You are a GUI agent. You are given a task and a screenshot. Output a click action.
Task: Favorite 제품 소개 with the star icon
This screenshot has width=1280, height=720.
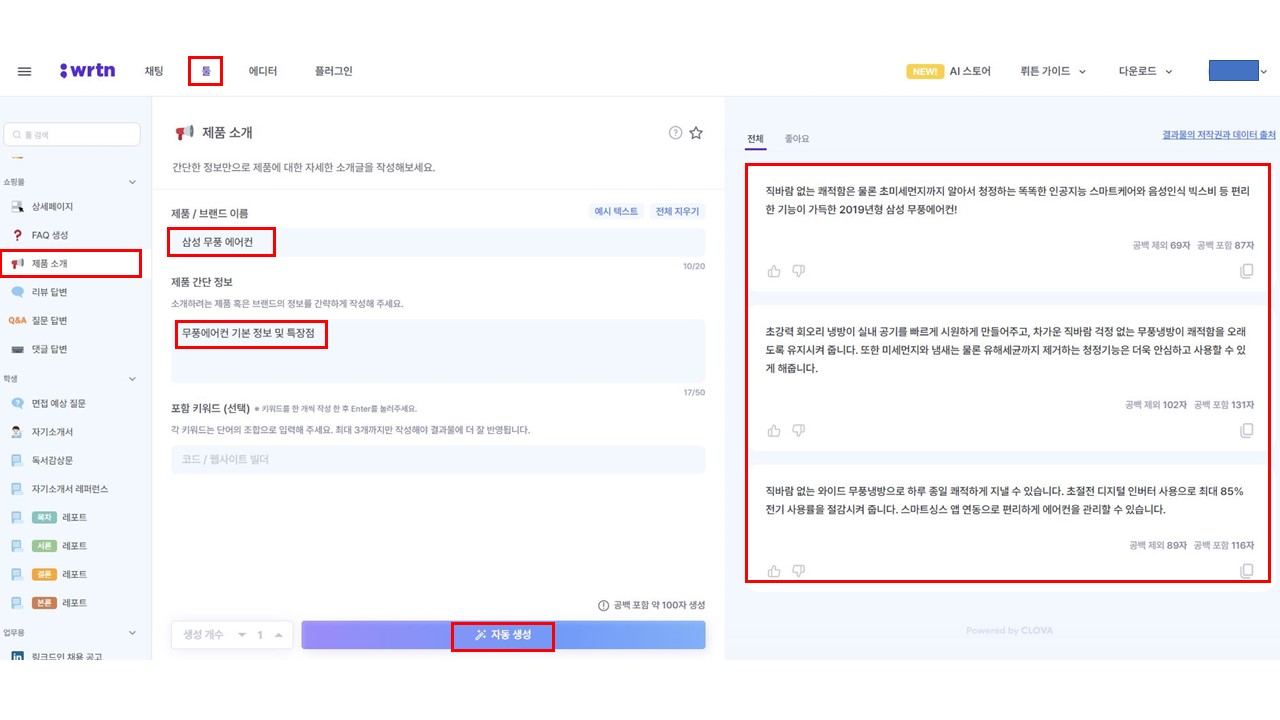696,133
